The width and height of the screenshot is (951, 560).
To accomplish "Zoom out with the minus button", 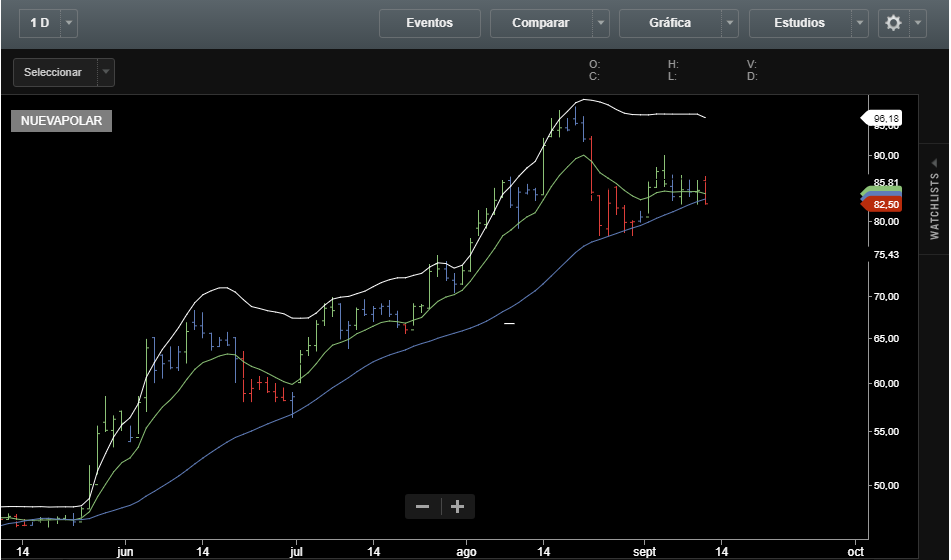I will coord(422,507).
